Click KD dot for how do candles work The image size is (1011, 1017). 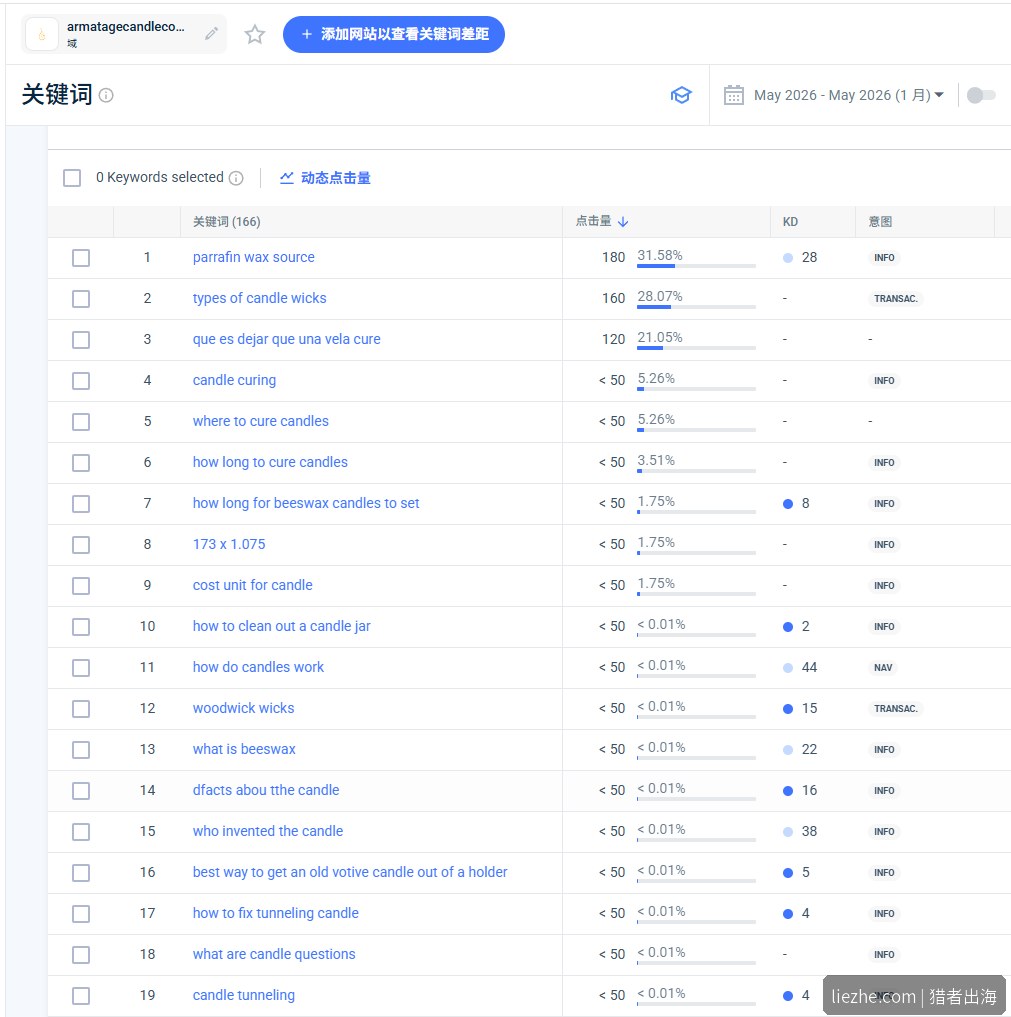(x=788, y=668)
